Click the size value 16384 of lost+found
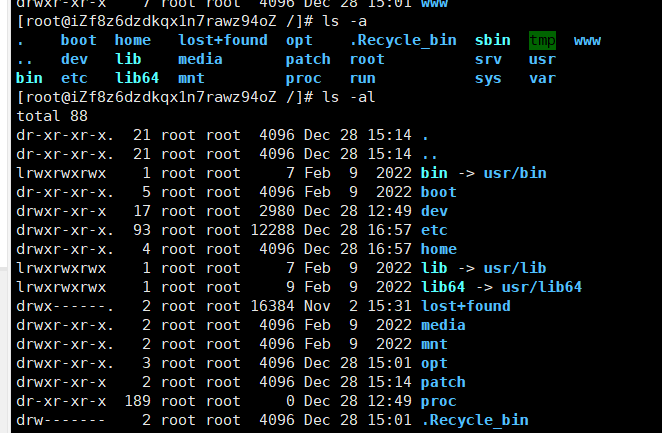This screenshot has height=433, width=662. [x=272, y=306]
